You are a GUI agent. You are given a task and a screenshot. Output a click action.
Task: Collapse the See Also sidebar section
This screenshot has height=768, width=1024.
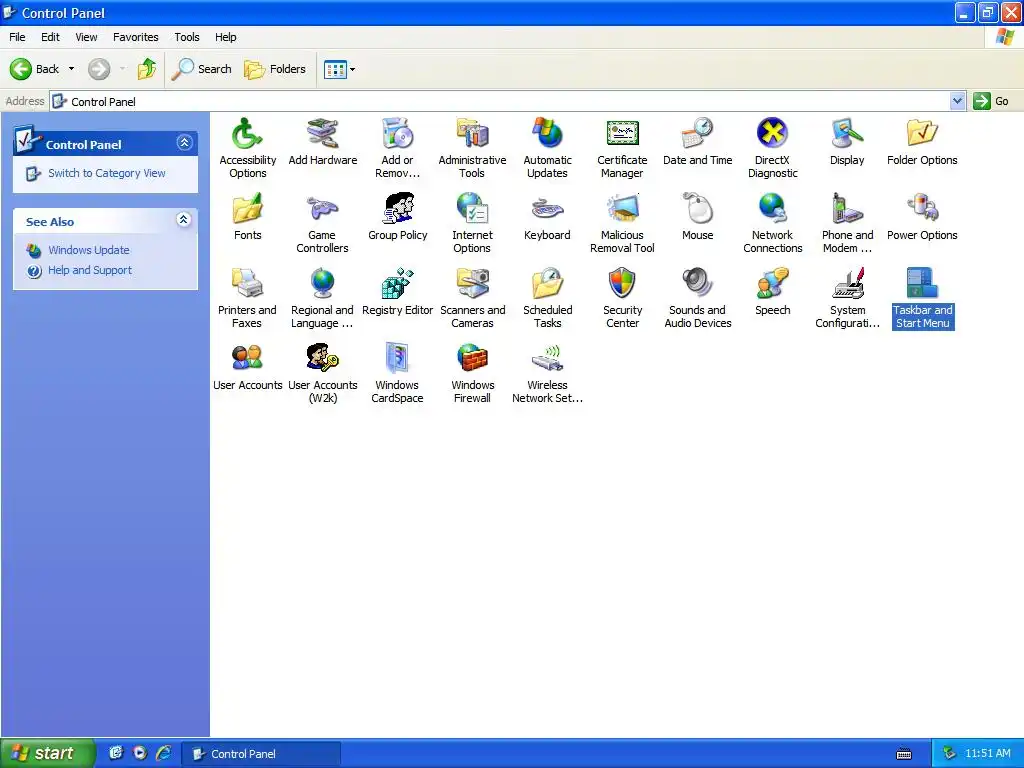(x=184, y=219)
